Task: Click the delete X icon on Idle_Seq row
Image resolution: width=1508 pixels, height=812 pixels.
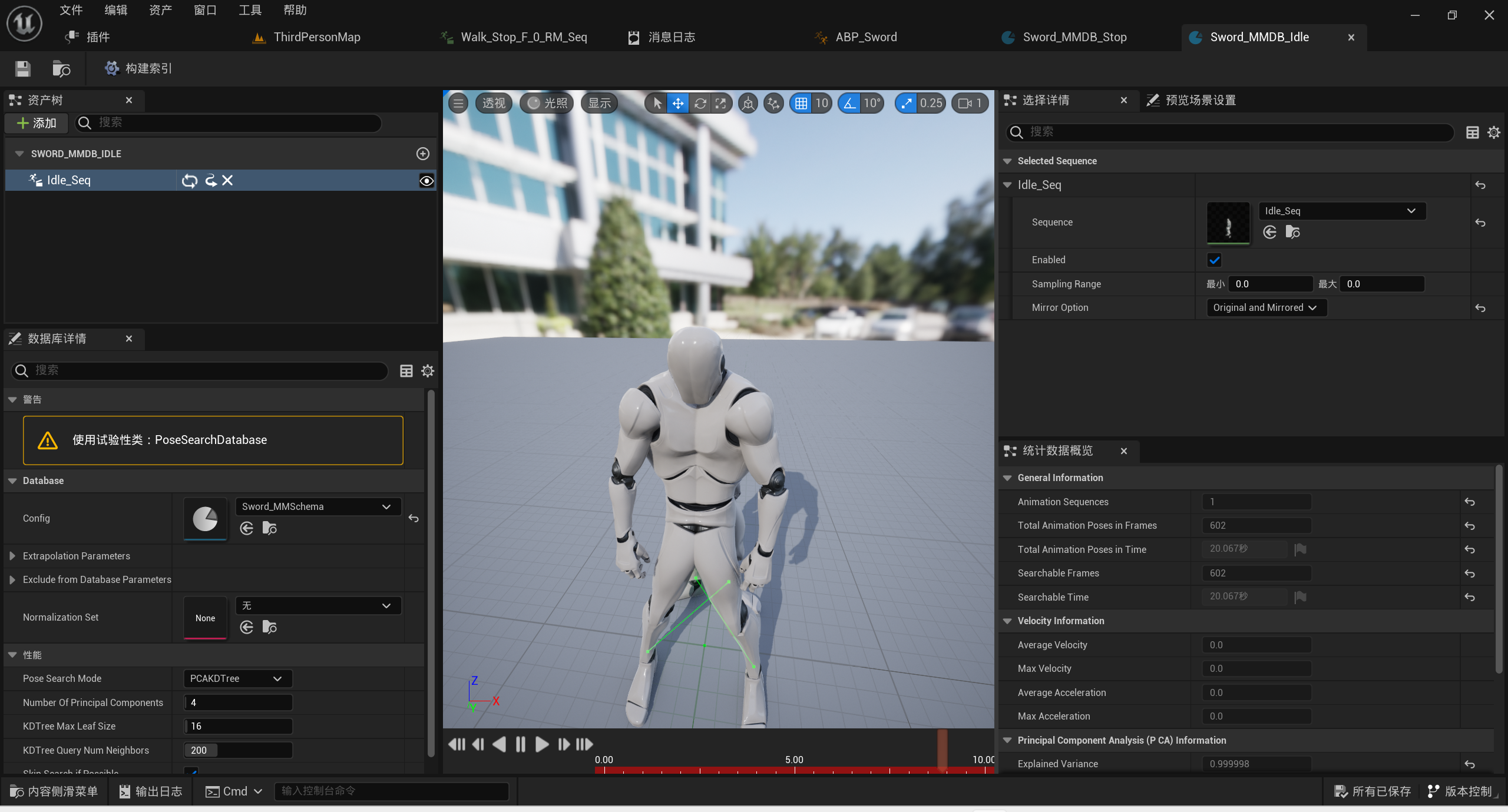Action: point(227,180)
